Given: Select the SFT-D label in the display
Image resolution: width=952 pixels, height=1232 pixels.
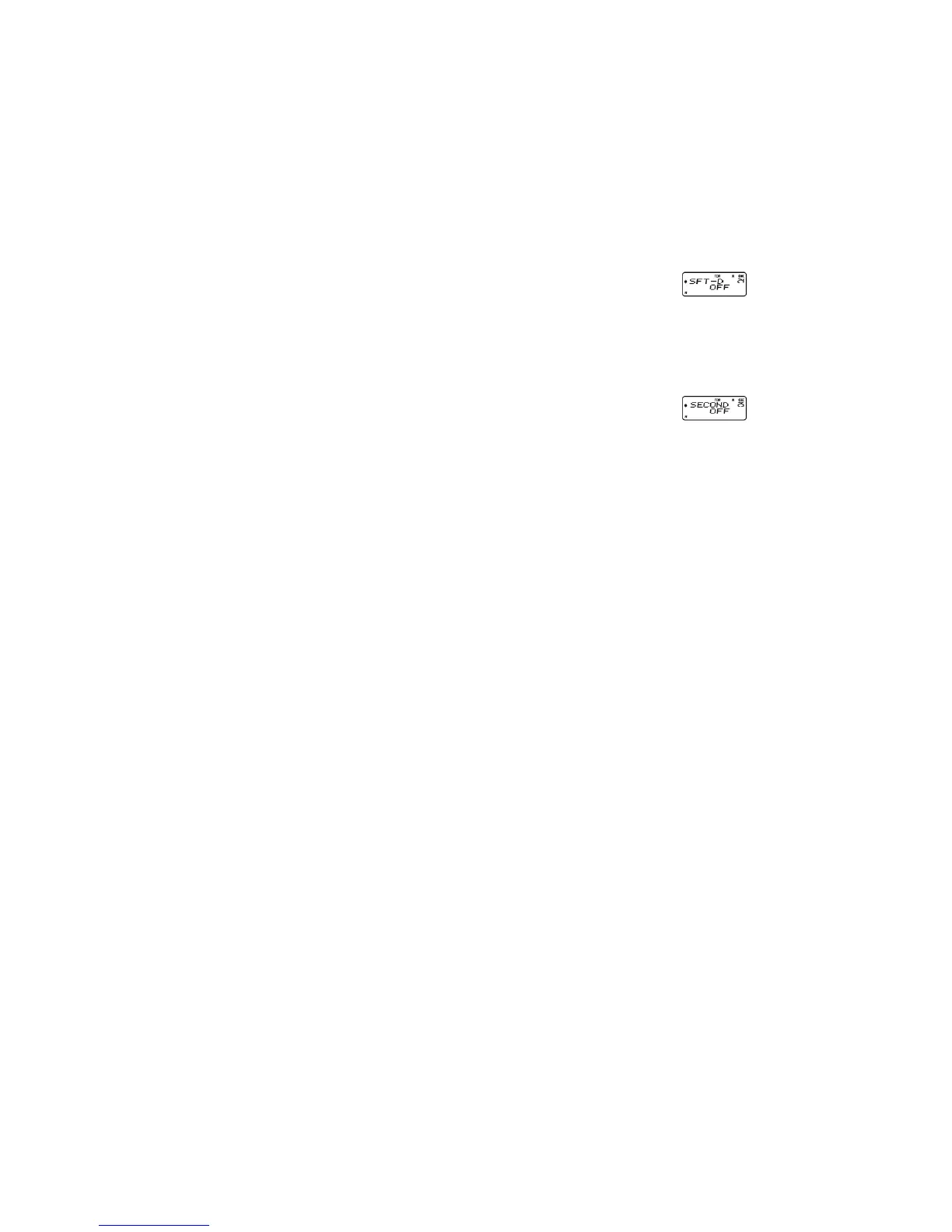Looking at the screenshot, I should (x=708, y=281).
